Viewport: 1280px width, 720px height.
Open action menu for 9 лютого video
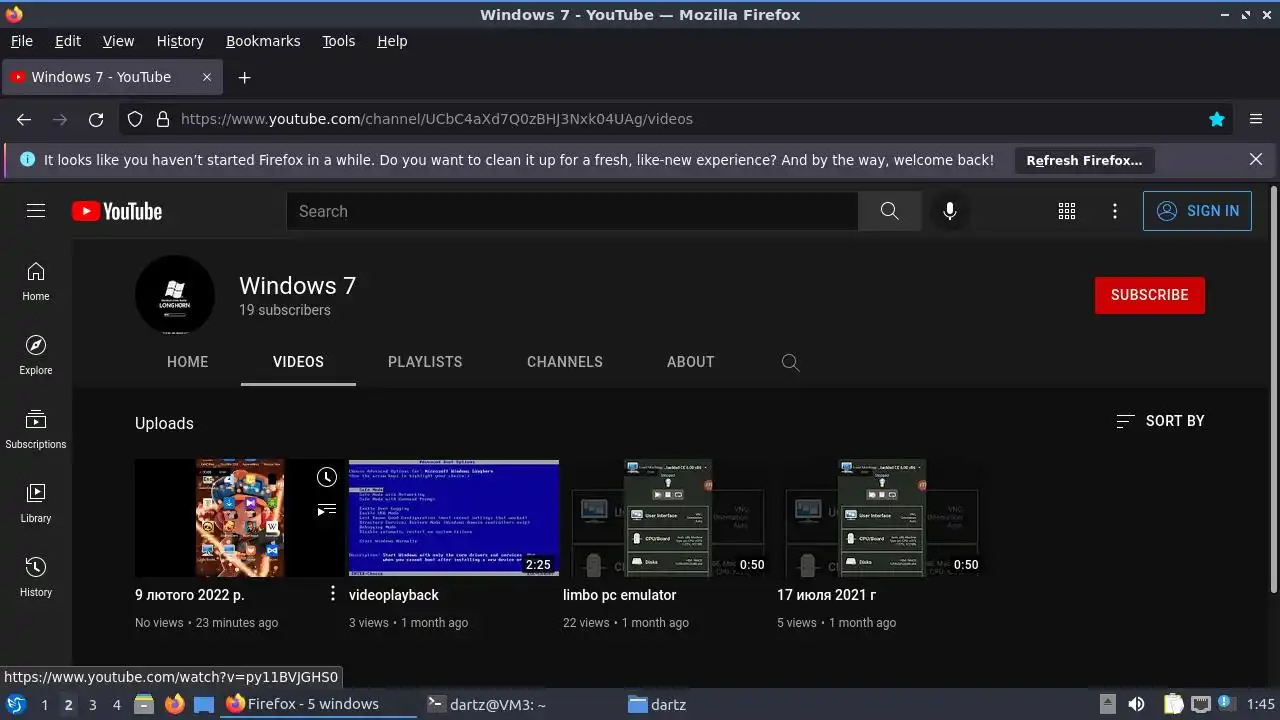click(x=333, y=594)
